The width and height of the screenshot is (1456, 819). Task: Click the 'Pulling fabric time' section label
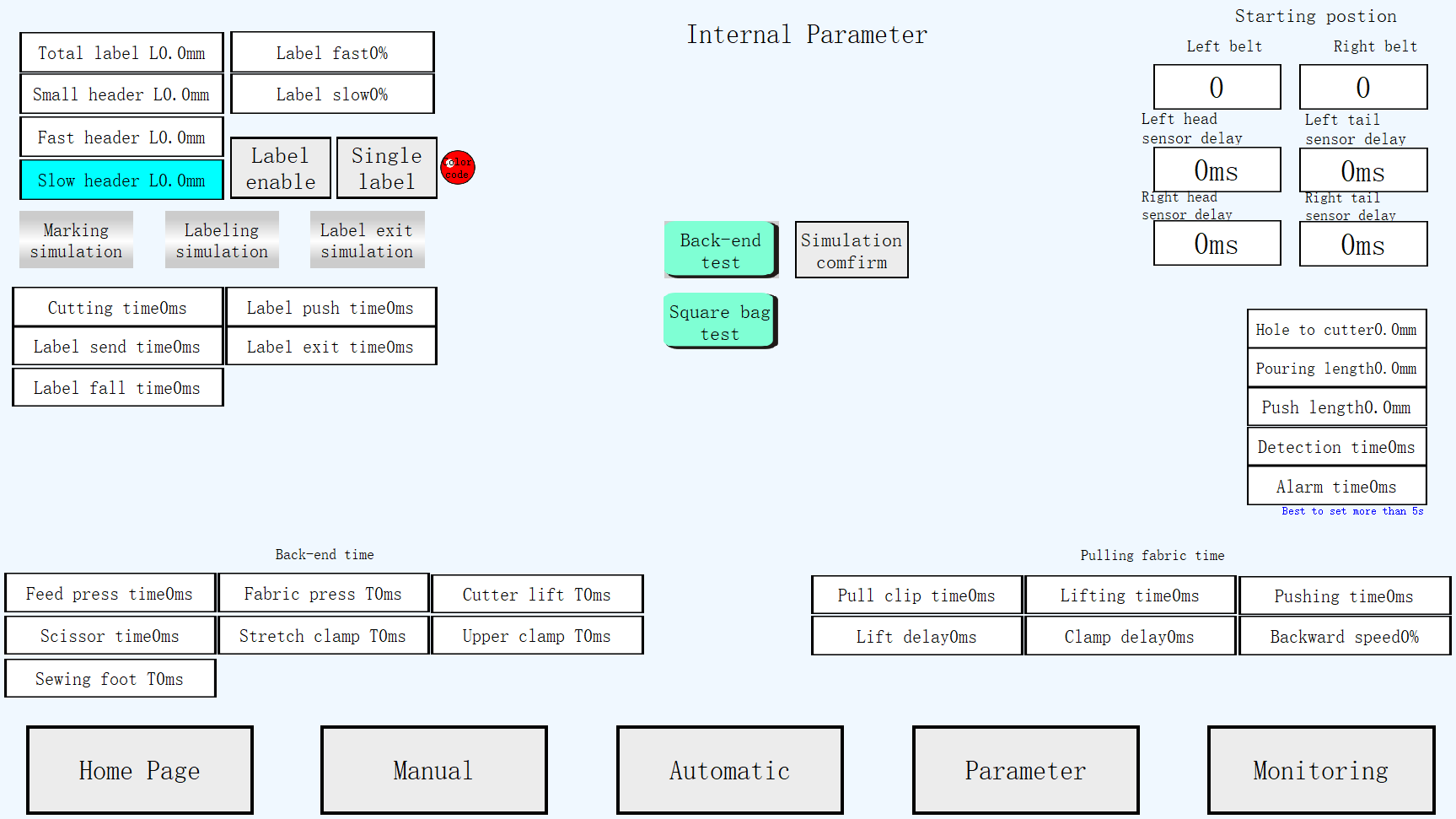coord(1152,555)
